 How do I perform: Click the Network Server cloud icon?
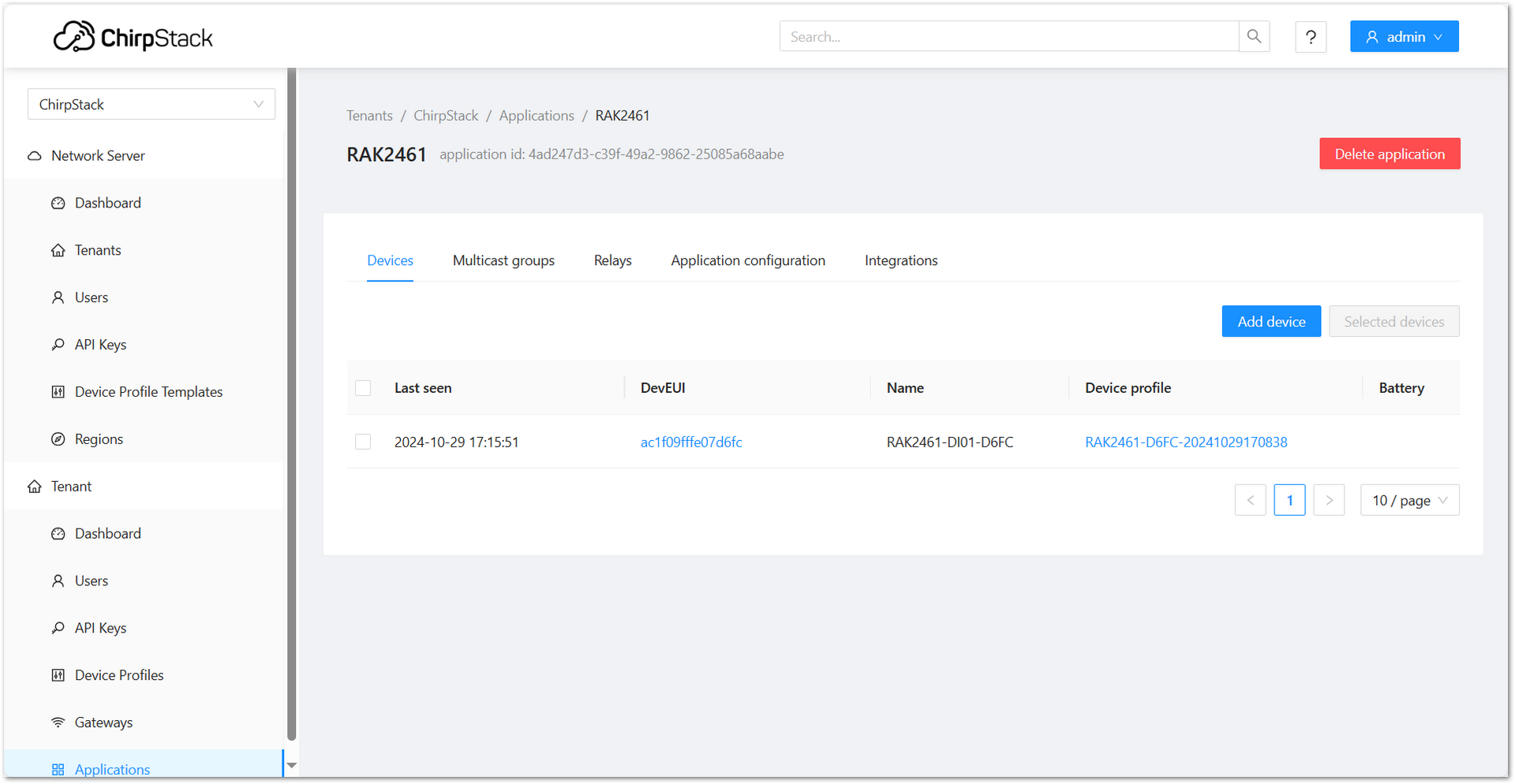35,156
